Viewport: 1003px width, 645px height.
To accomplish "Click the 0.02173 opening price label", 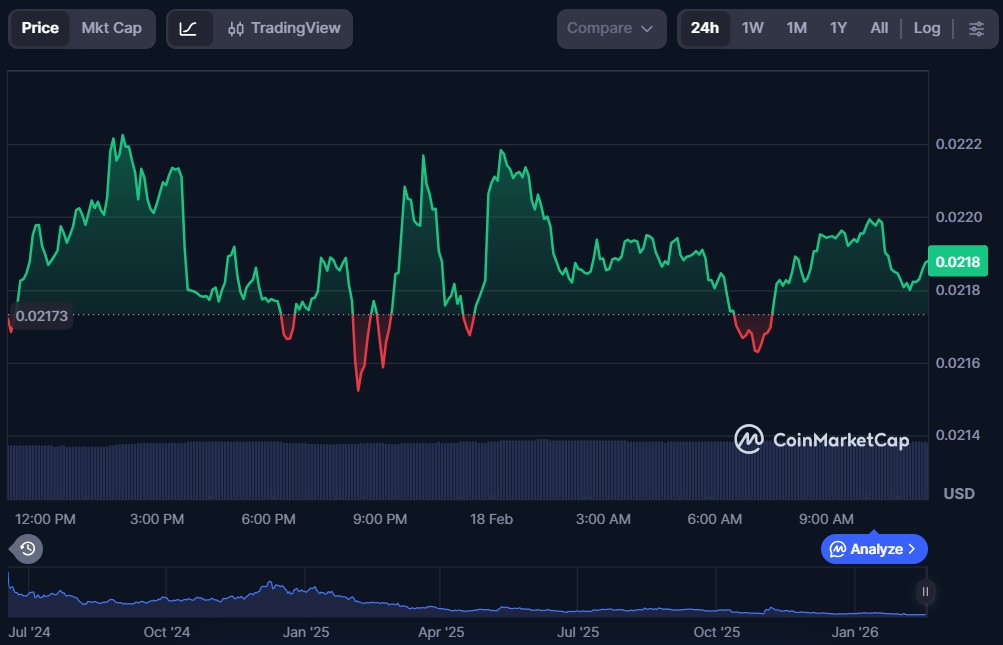I will pyautogui.click(x=42, y=316).
